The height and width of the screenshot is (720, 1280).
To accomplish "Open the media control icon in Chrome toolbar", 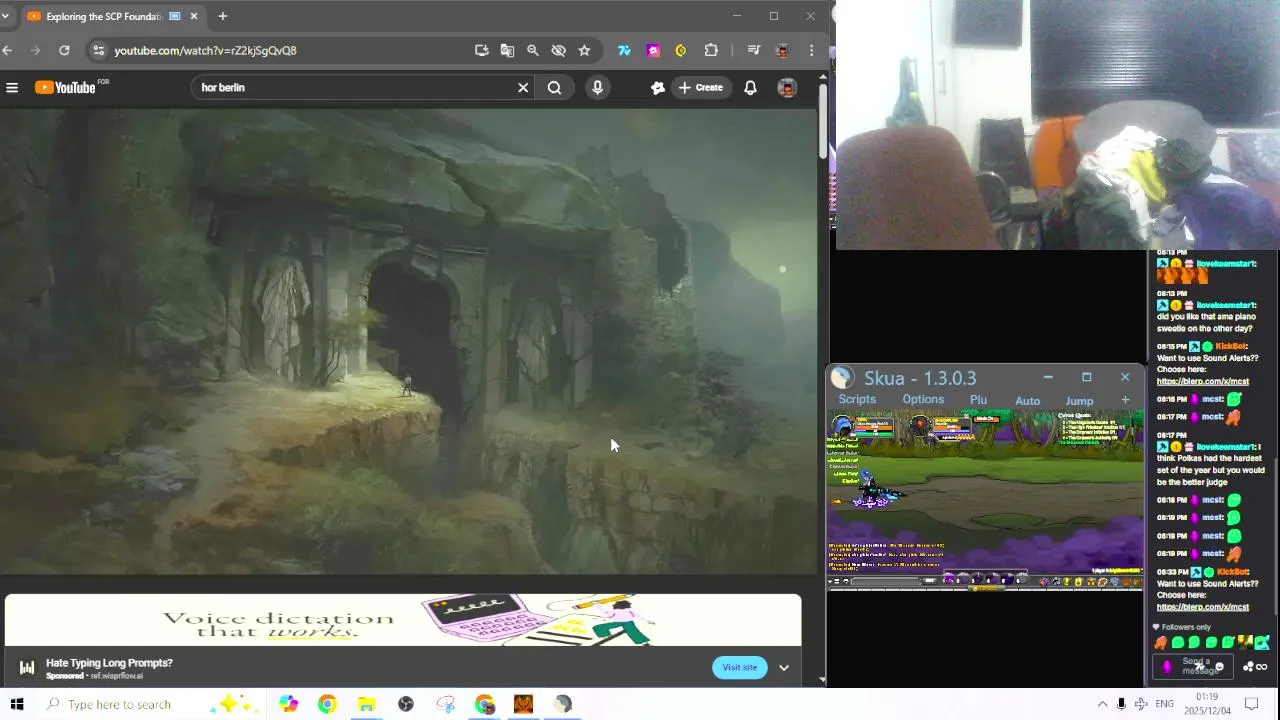I will [x=755, y=50].
